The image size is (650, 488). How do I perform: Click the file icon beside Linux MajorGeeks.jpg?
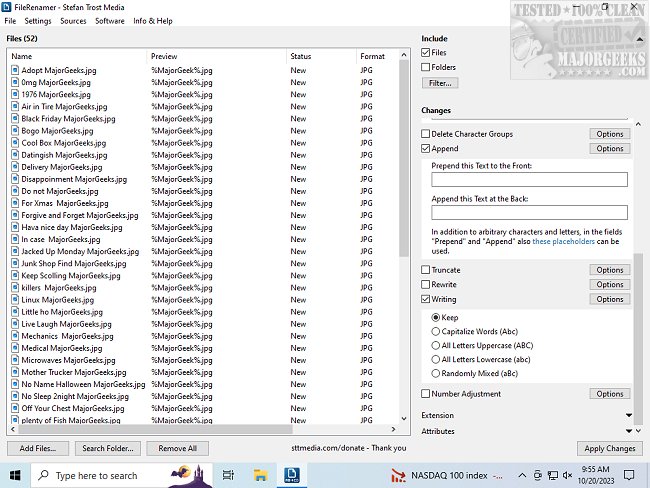coord(15,299)
